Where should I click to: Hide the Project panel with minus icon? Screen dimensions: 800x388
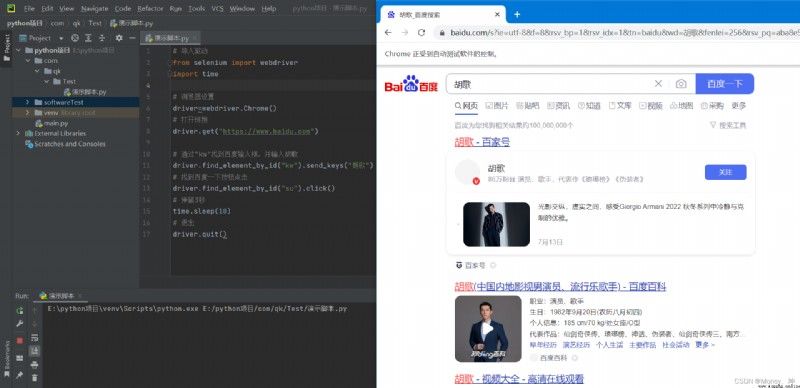132,38
